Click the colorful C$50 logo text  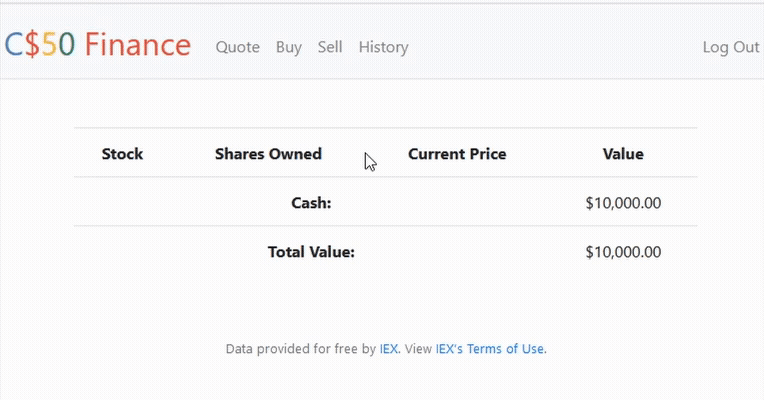(40, 45)
